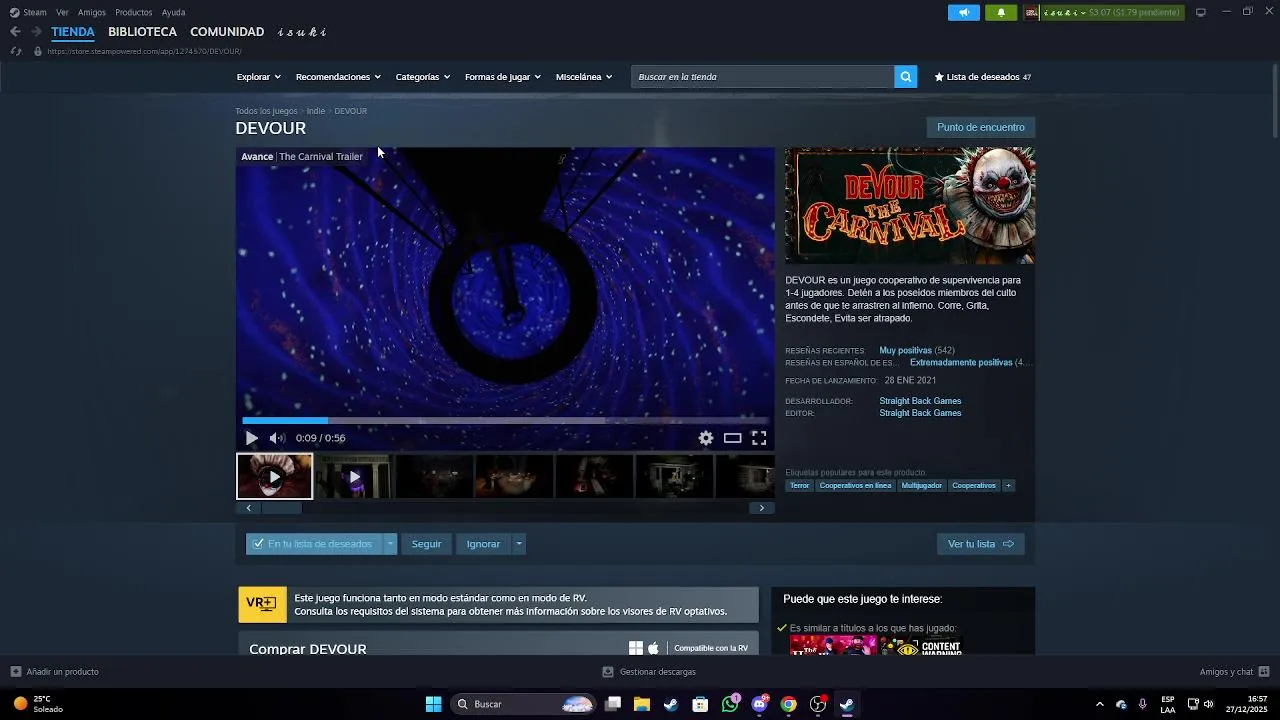Open the Ayuda menu
1280x720 pixels.
173,12
